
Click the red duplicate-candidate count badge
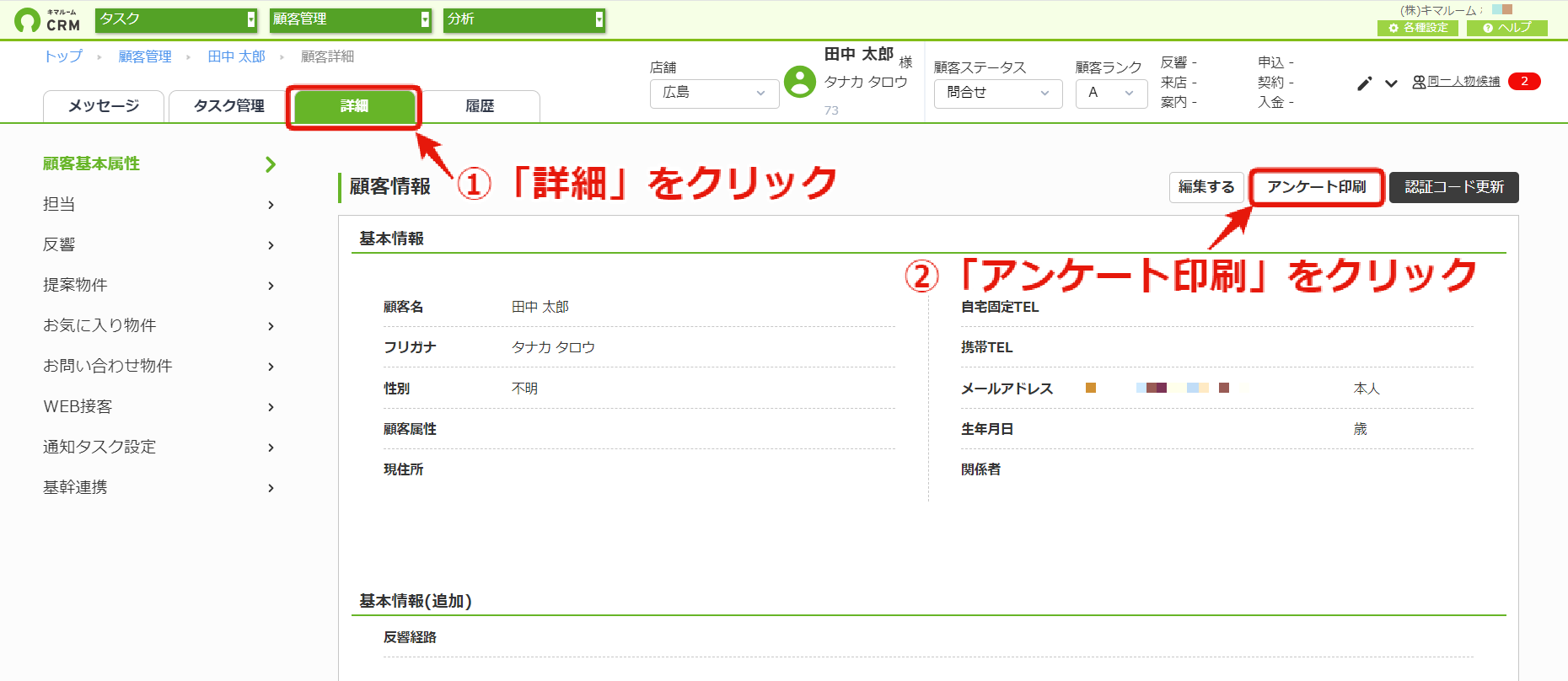[x=1524, y=82]
